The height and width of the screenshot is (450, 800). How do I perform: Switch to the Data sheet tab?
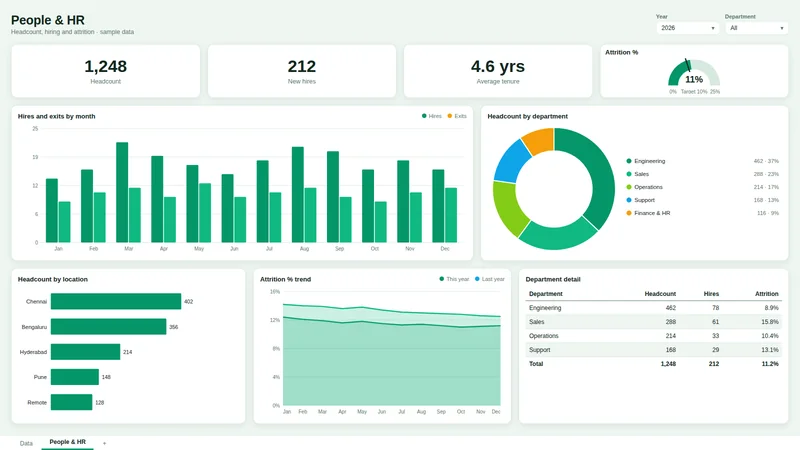tap(26, 443)
